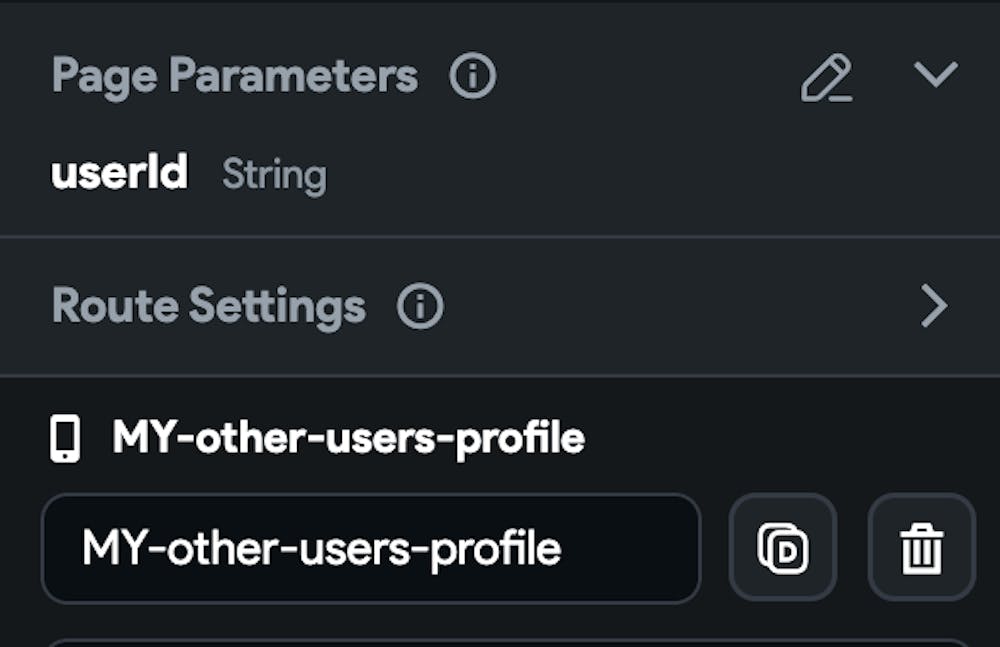Click the Route Settings section title
1000x647 pixels.
[209, 306]
